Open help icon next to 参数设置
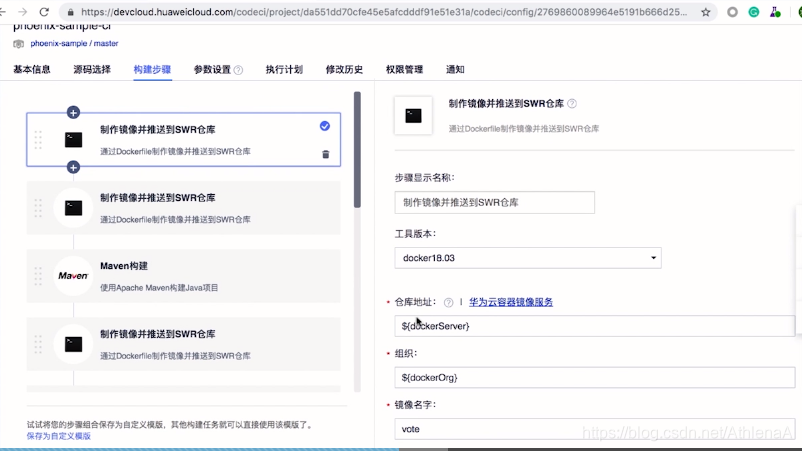 [238, 70]
